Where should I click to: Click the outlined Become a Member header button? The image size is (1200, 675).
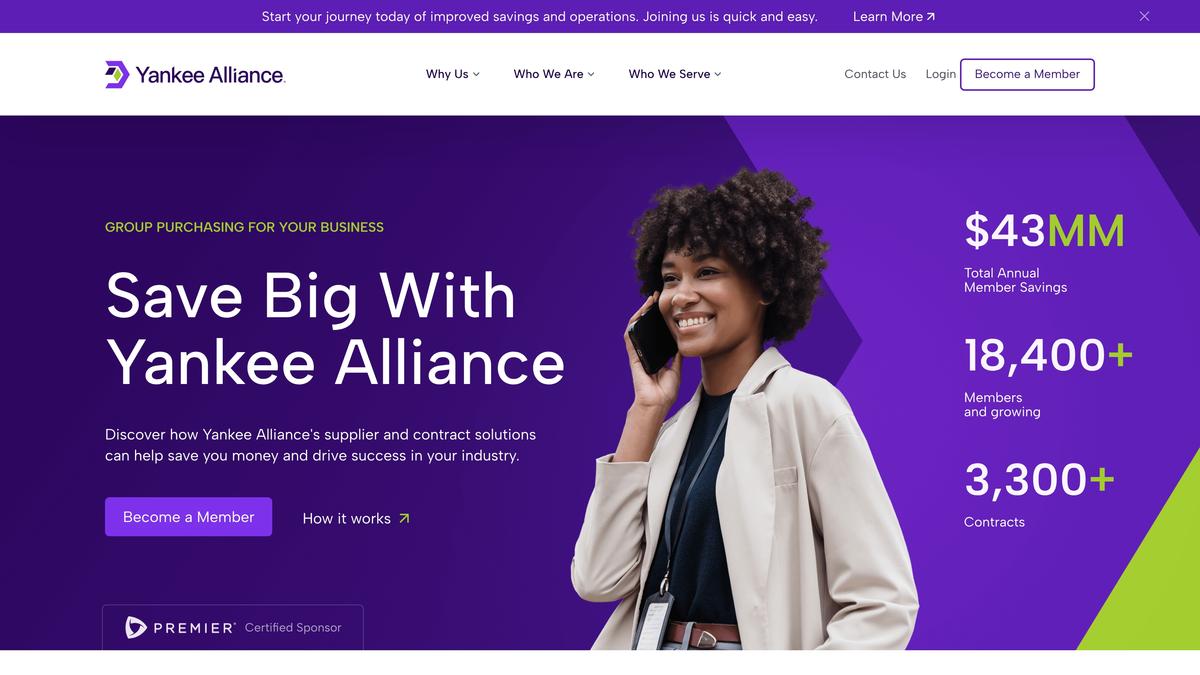1027,74
